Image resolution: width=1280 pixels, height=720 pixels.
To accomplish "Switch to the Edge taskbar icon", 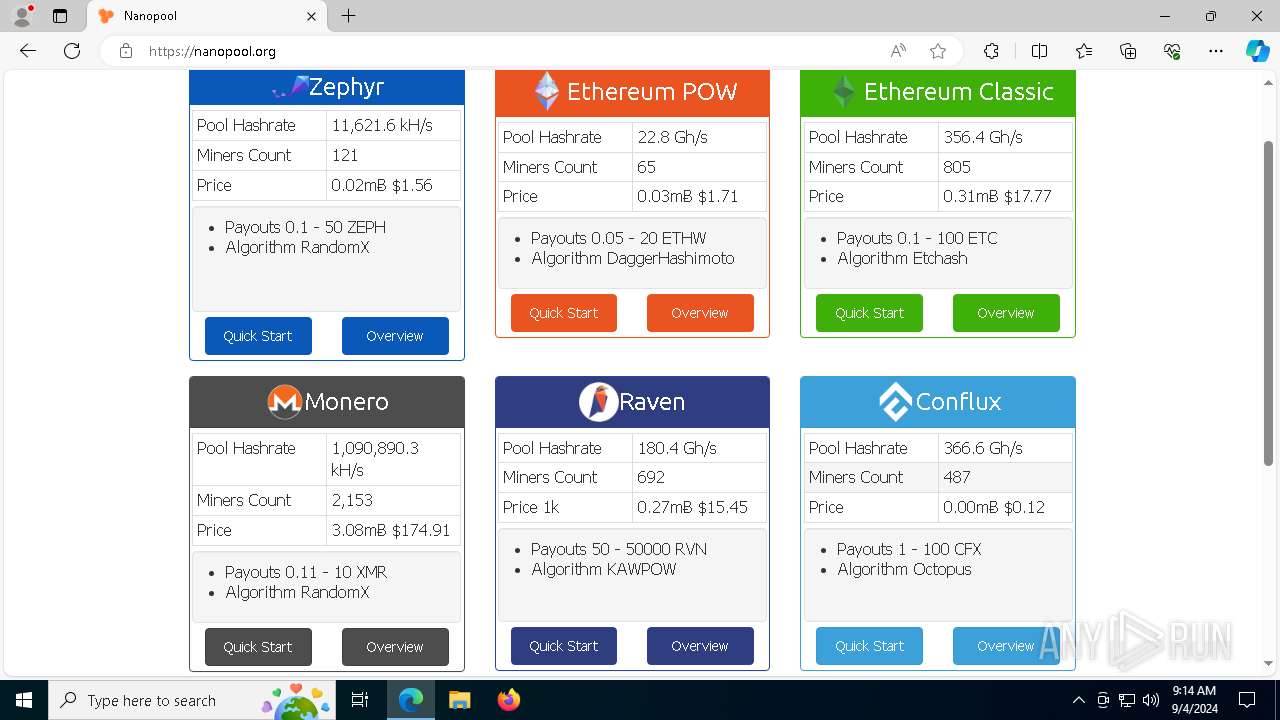I will point(411,700).
